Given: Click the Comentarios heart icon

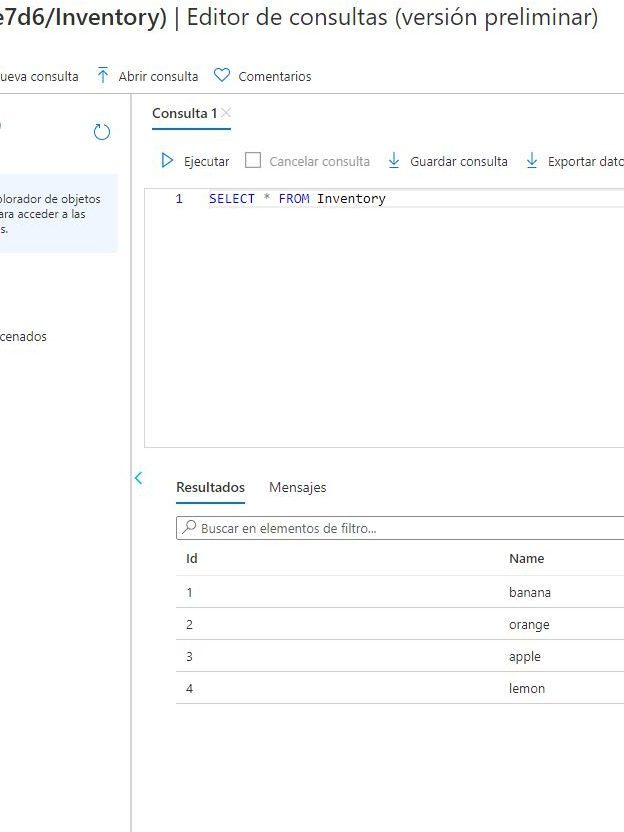Looking at the screenshot, I should click(x=222, y=76).
